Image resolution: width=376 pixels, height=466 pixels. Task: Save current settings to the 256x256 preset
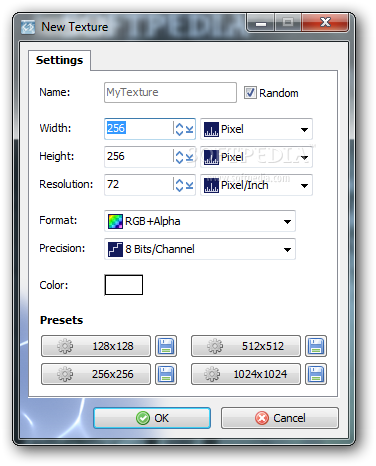166,374
